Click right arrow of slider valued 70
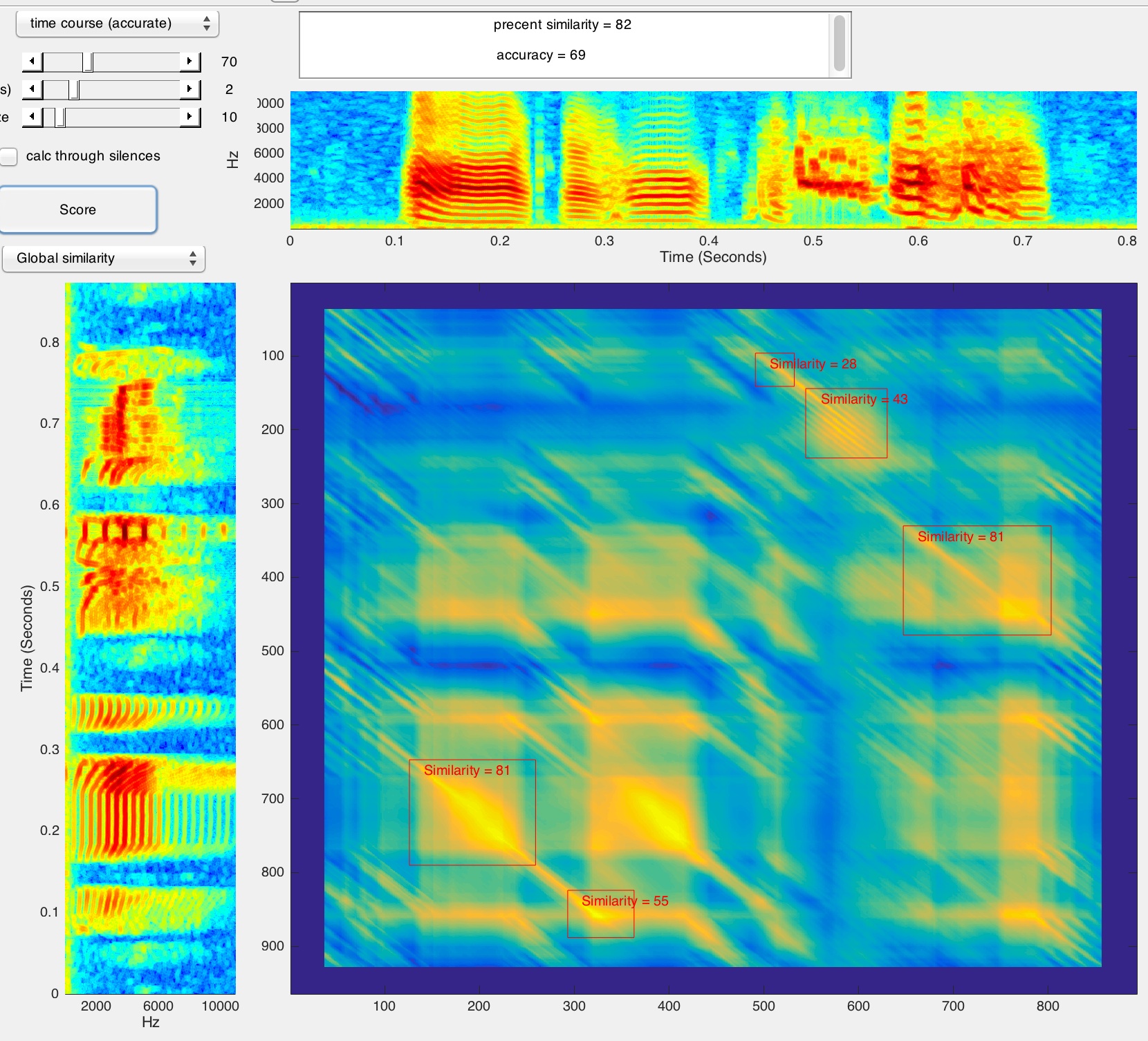This screenshot has height=1041, width=1148. 189,62
